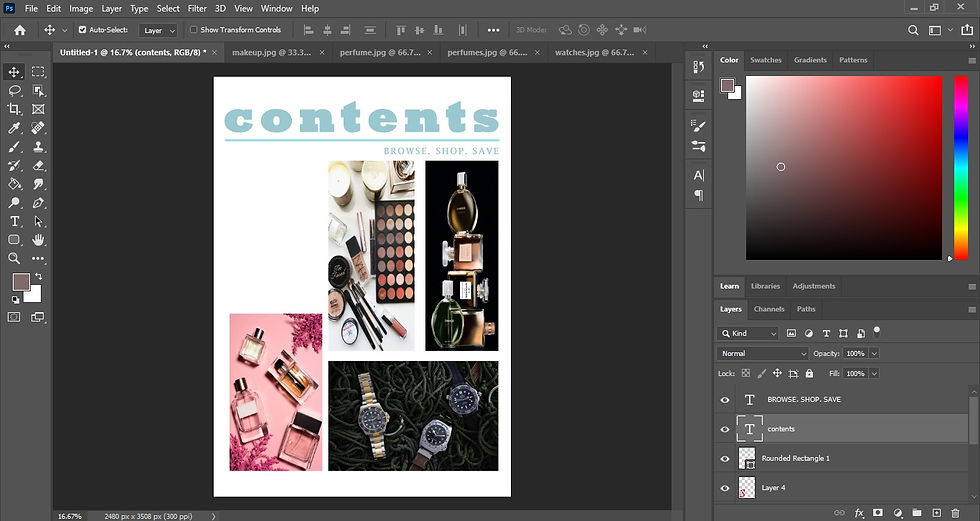This screenshot has width=980, height=521.
Task: Toggle lock transparent pixels
Action: click(x=746, y=374)
